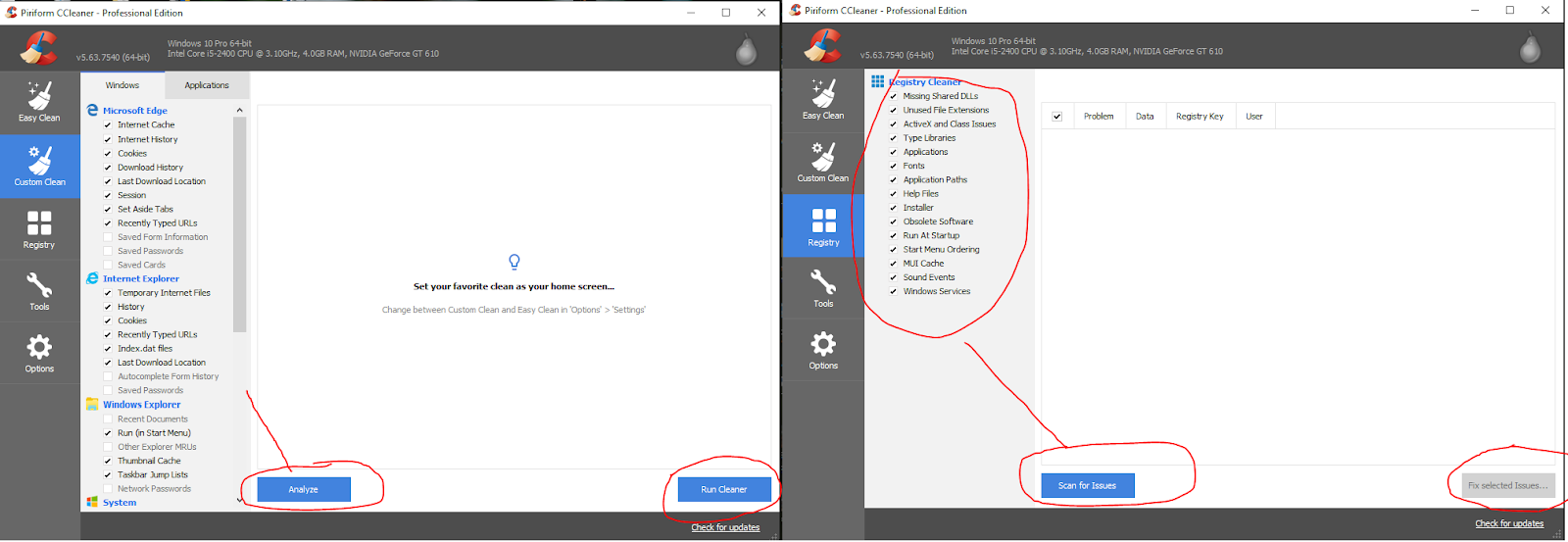Select the Registry Cleaner heading
1568x542 pixels.
click(925, 82)
